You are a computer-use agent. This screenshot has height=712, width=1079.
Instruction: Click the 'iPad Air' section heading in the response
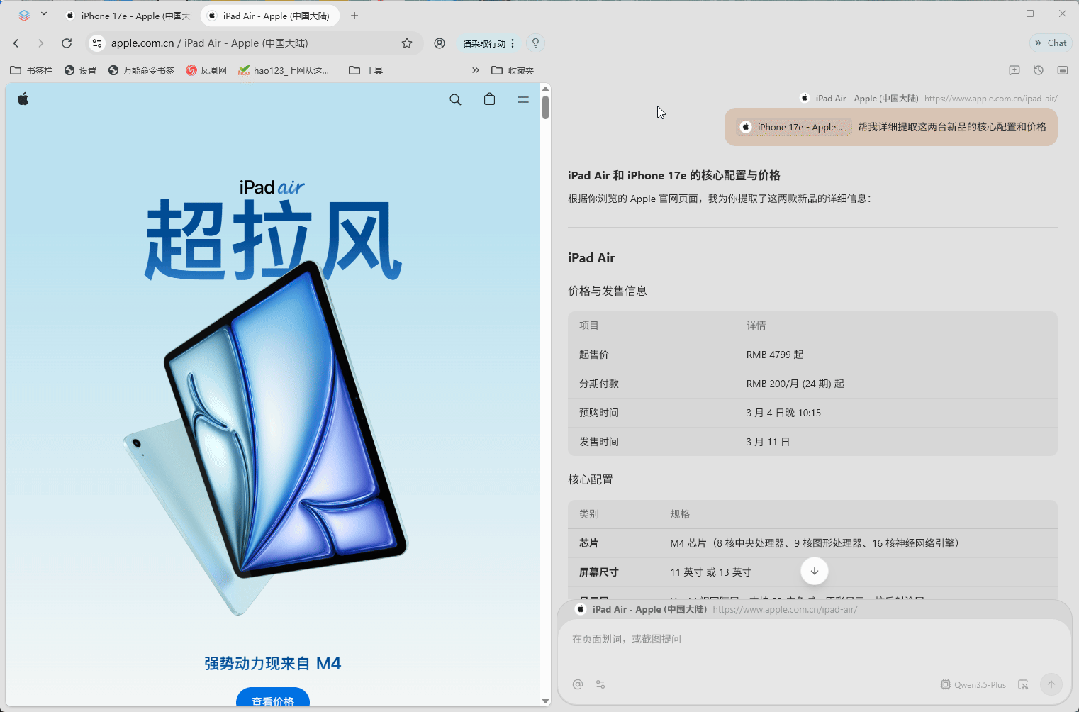click(x=591, y=258)
